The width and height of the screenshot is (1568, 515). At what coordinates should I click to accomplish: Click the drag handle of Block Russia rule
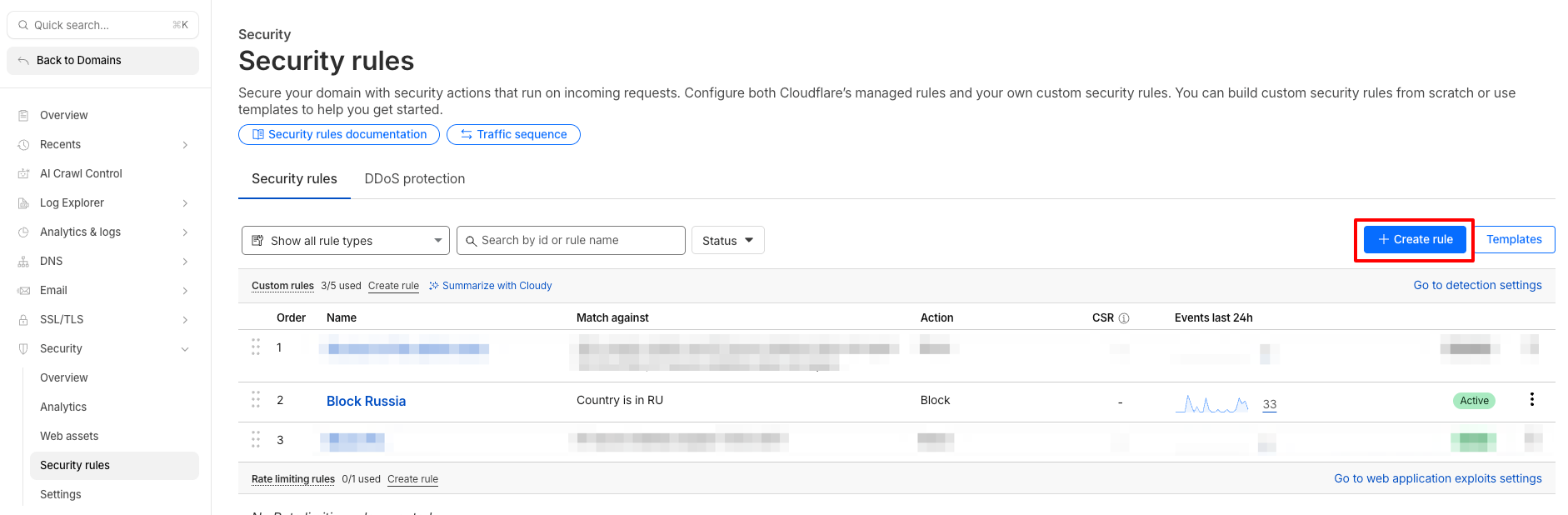256,399
